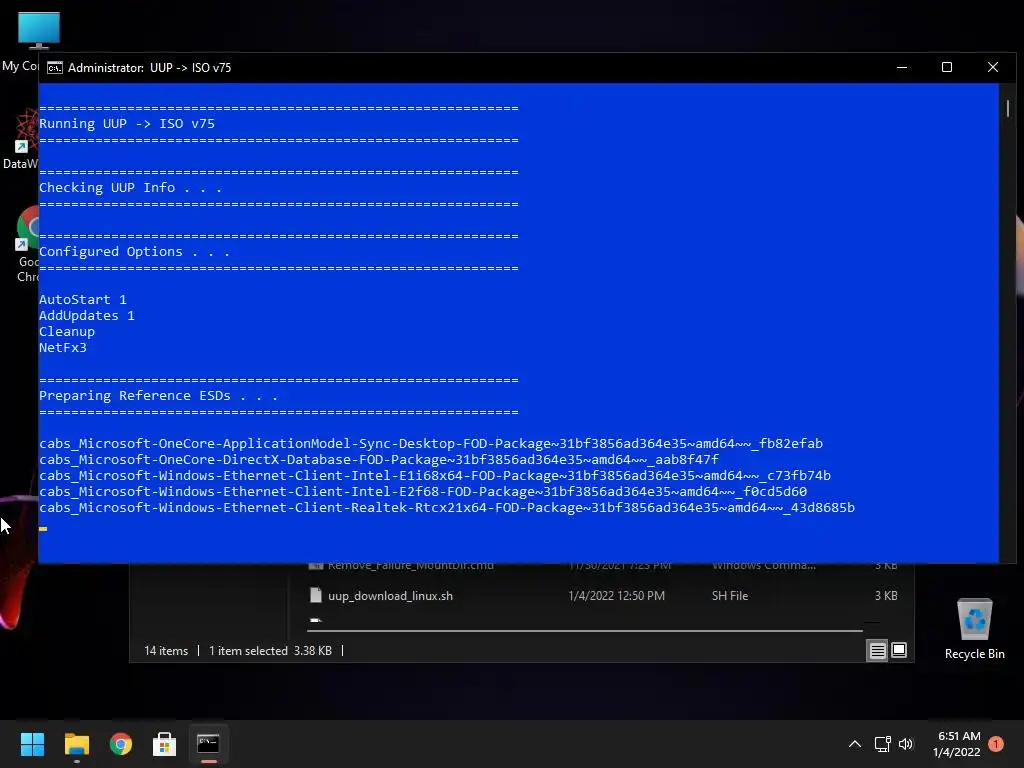Click the uup_download_linux.sh file icon

(315, 596)
